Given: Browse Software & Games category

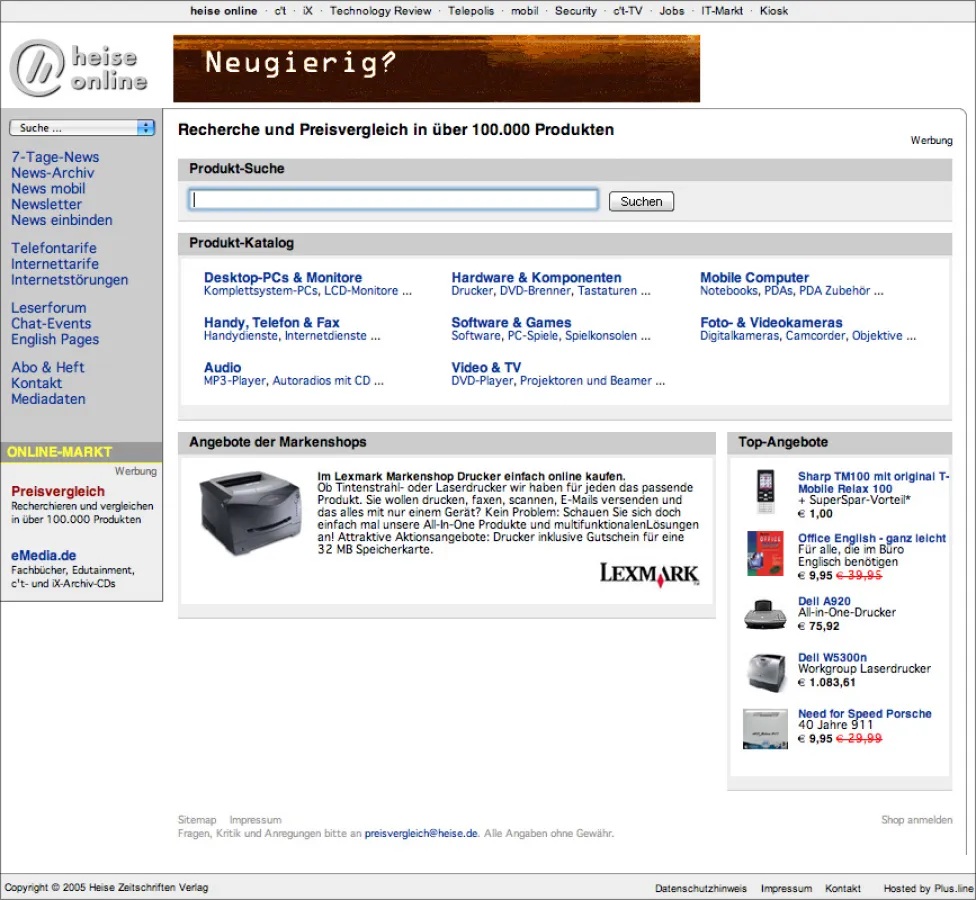Looking at the screenshot, I should 511,322.
